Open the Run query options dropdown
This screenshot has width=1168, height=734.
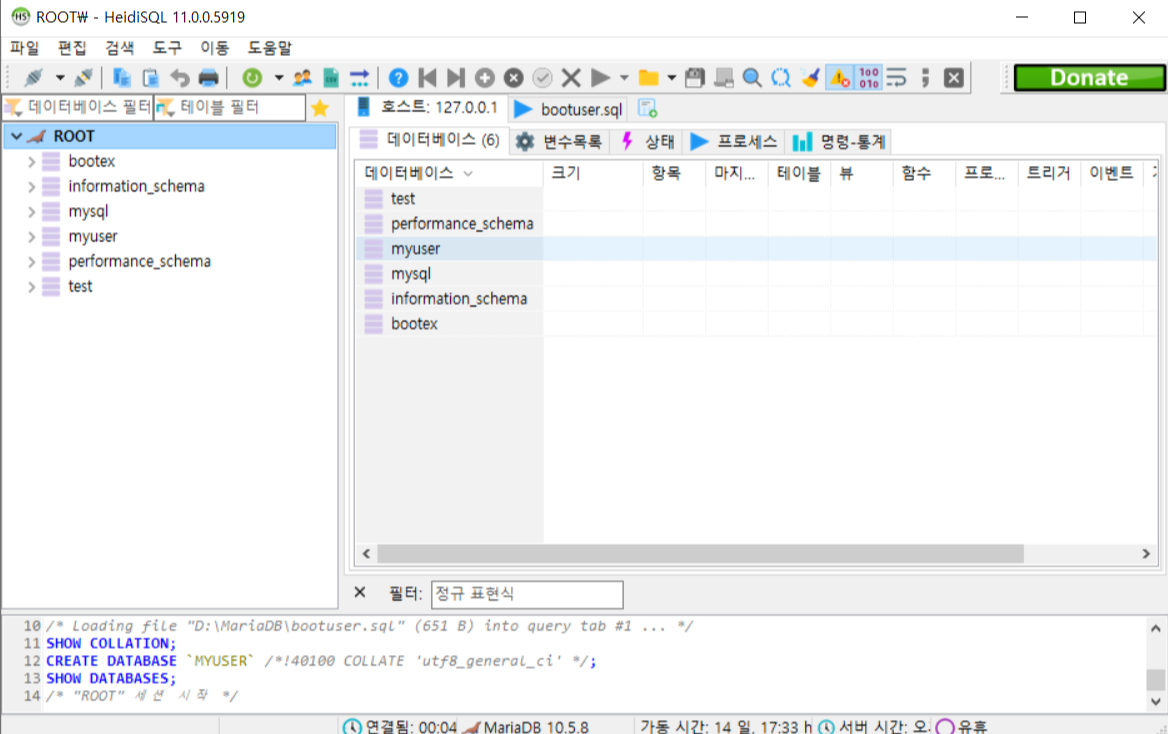(x=624, y=77)
